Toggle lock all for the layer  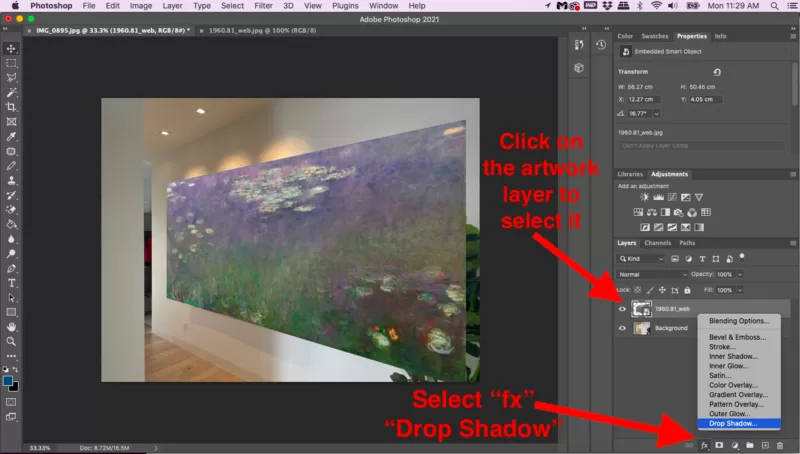[687, 290]
